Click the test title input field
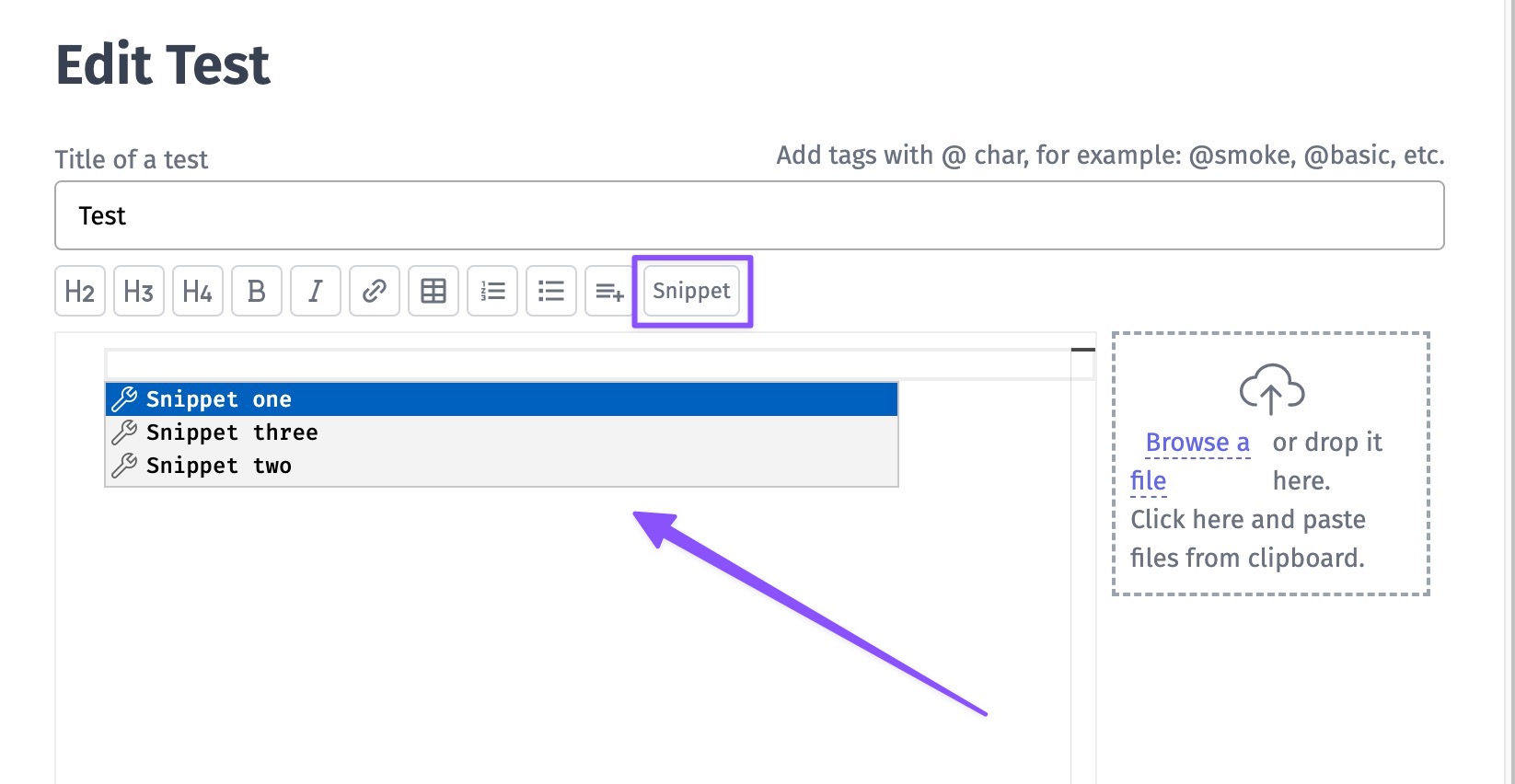 [749, 215]
